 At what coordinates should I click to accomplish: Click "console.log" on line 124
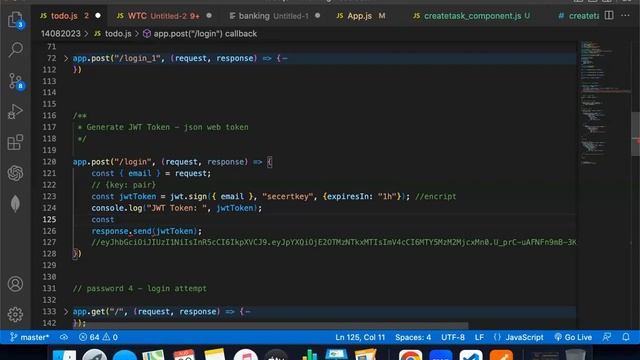(x=116, y=208)
